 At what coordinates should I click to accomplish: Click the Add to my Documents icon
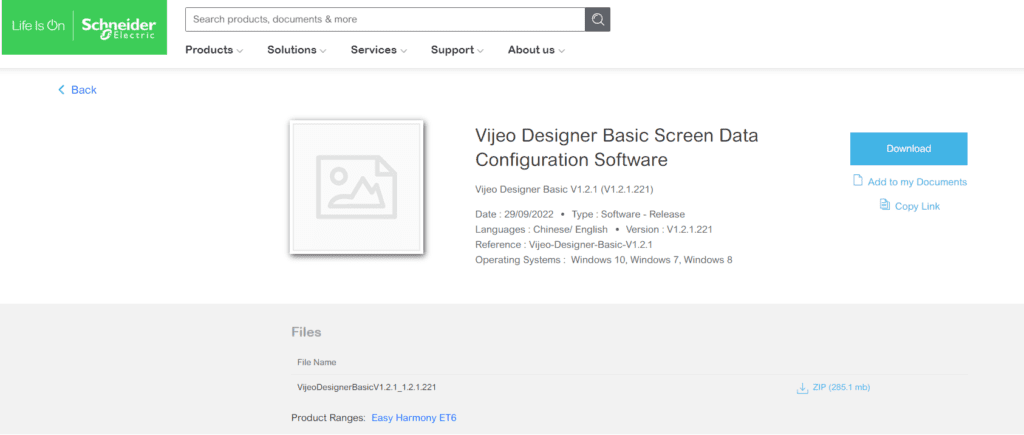(x=858, y=180)
